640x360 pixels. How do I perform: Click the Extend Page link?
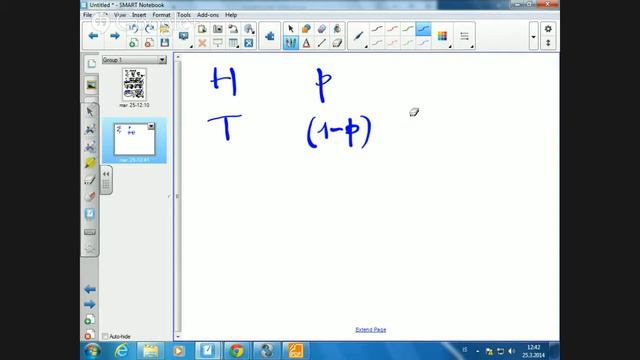[x=371, y=329]
